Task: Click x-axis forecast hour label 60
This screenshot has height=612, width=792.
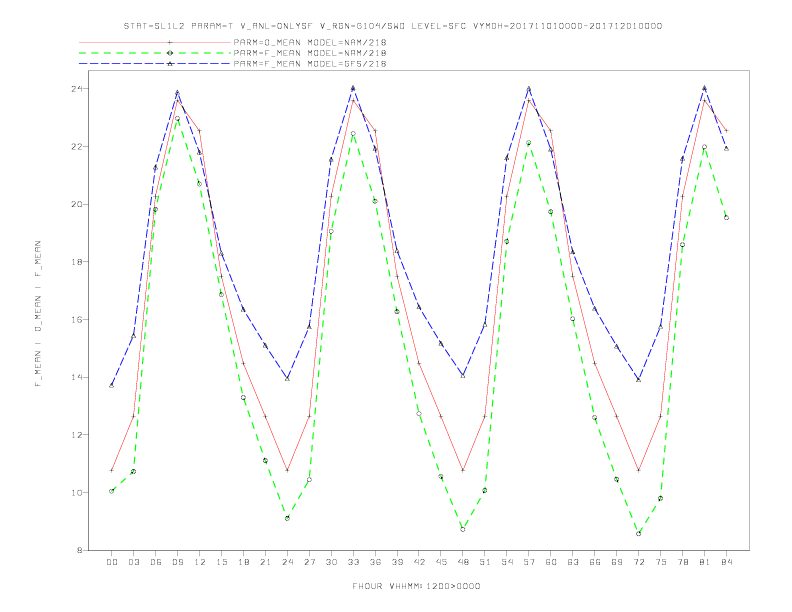Action: tap(551, 562)
